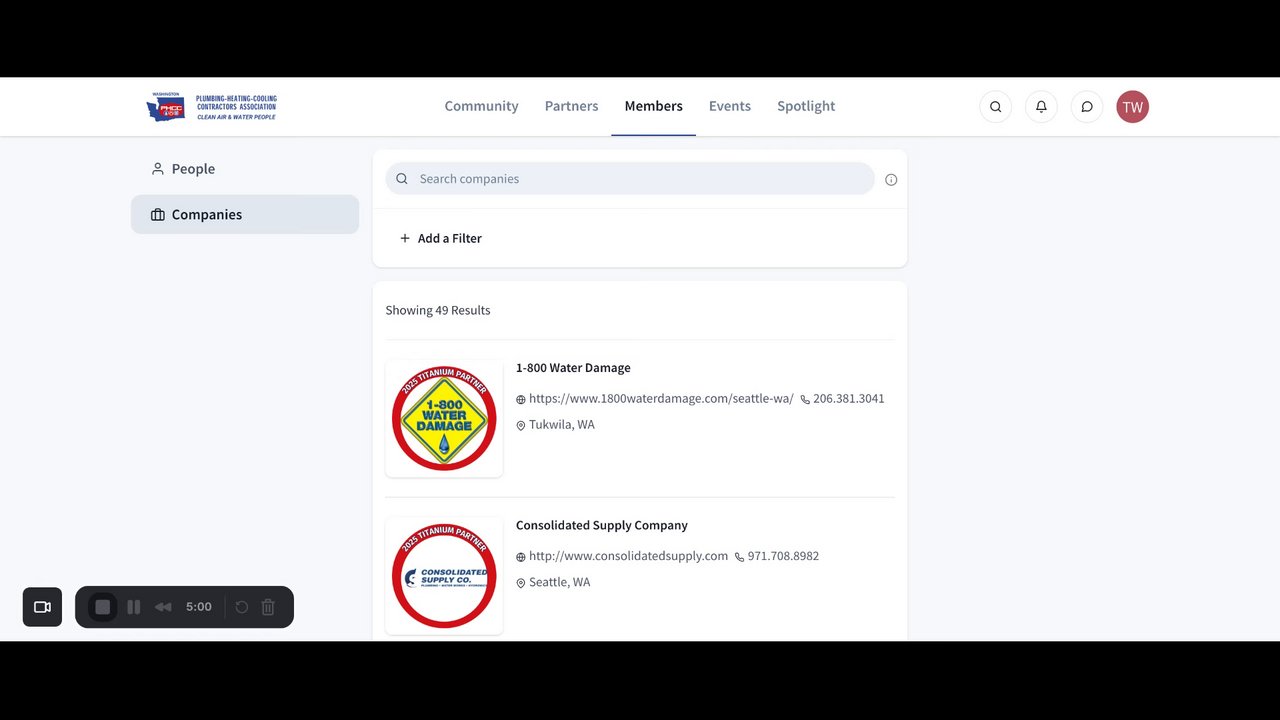This screenshot has width=1280, height=720.
Task: Focus the Search companies field
Action: tap(630, 179)
